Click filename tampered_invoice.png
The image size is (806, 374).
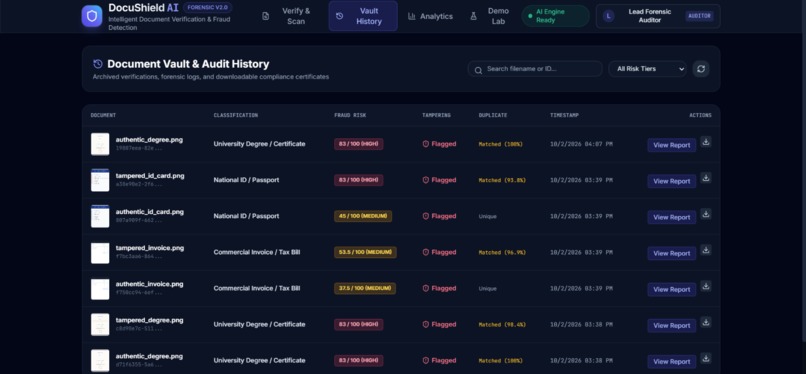[x=150, y=248]
